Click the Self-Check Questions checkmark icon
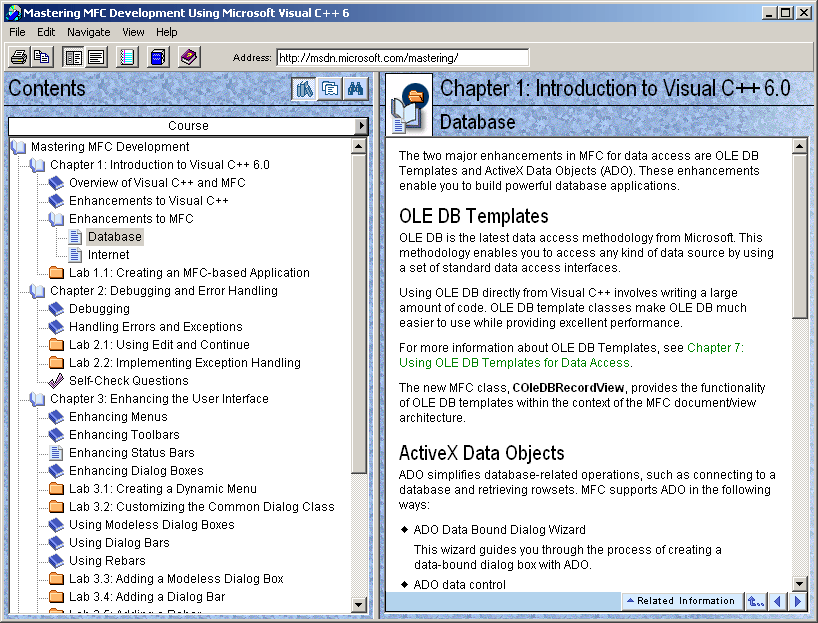The height and width of the screenshot is (623, 818). pos(56,381)
